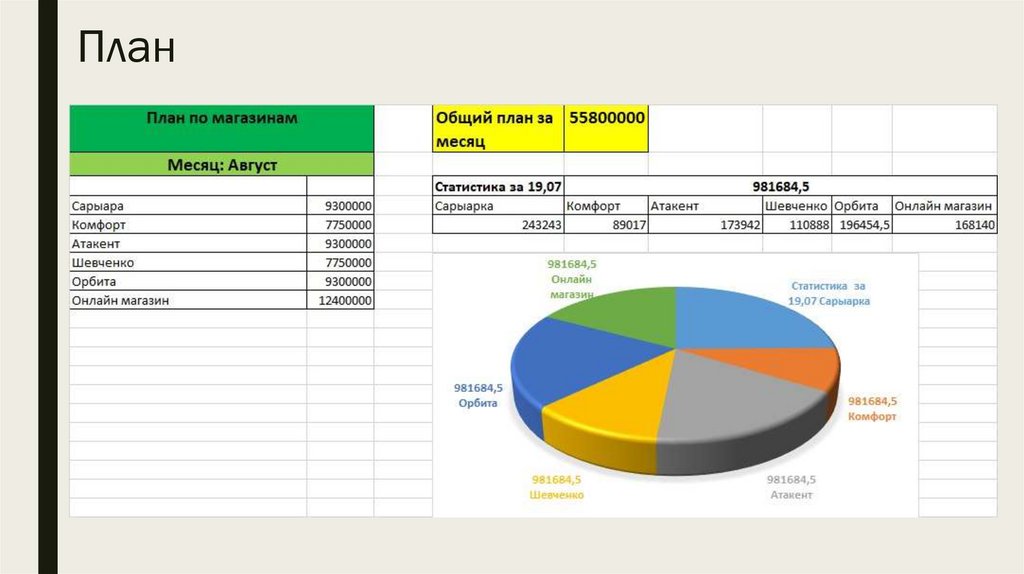Click the '981684,5 Орбита' chart label

tap(478, 396)
